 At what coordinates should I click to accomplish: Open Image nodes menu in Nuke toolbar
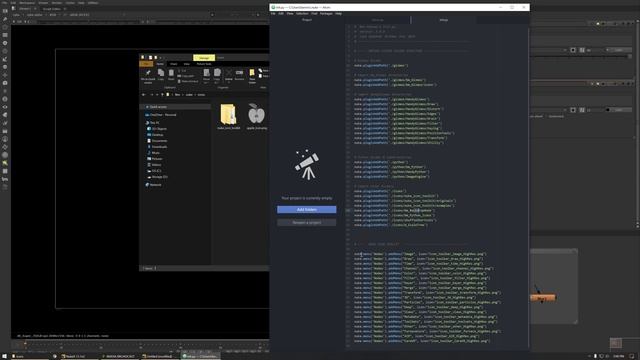5,11
